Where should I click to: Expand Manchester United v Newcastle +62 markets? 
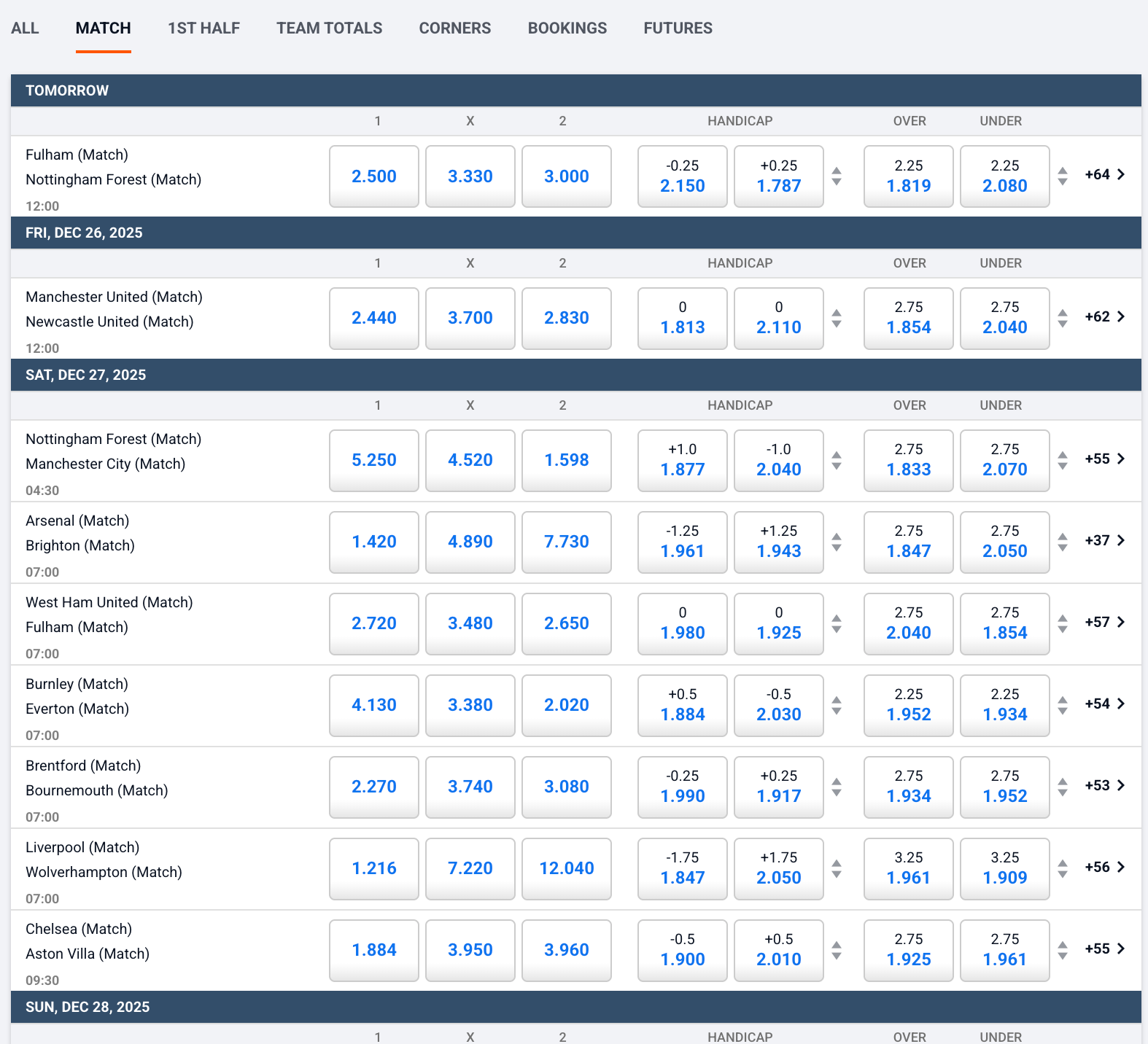point(1105,317)
